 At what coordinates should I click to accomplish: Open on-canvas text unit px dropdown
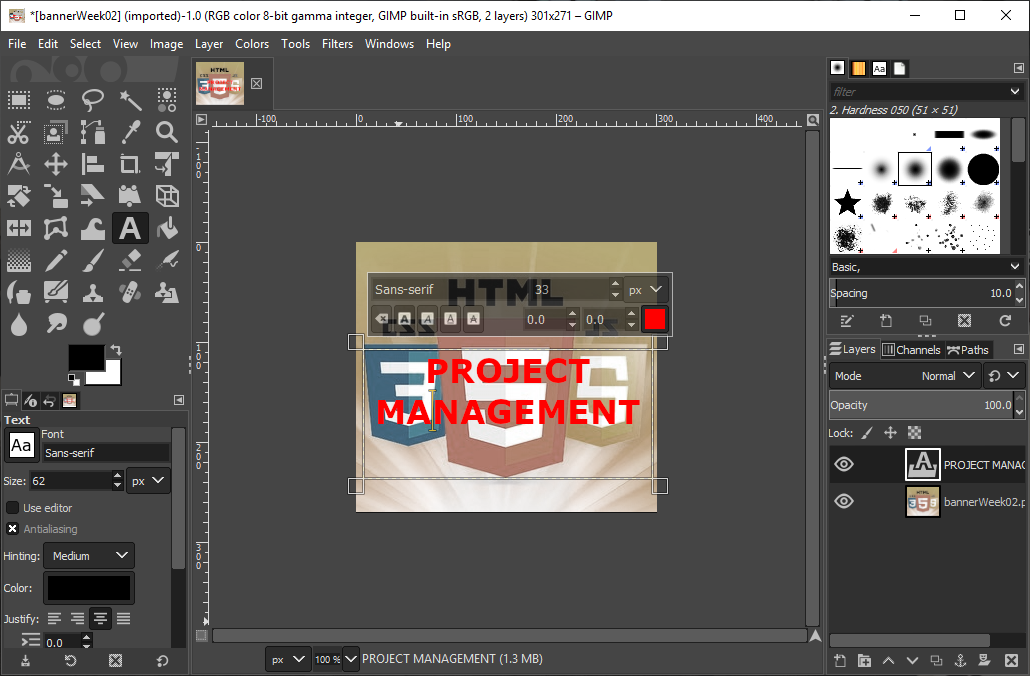click(x=646, y=290)
